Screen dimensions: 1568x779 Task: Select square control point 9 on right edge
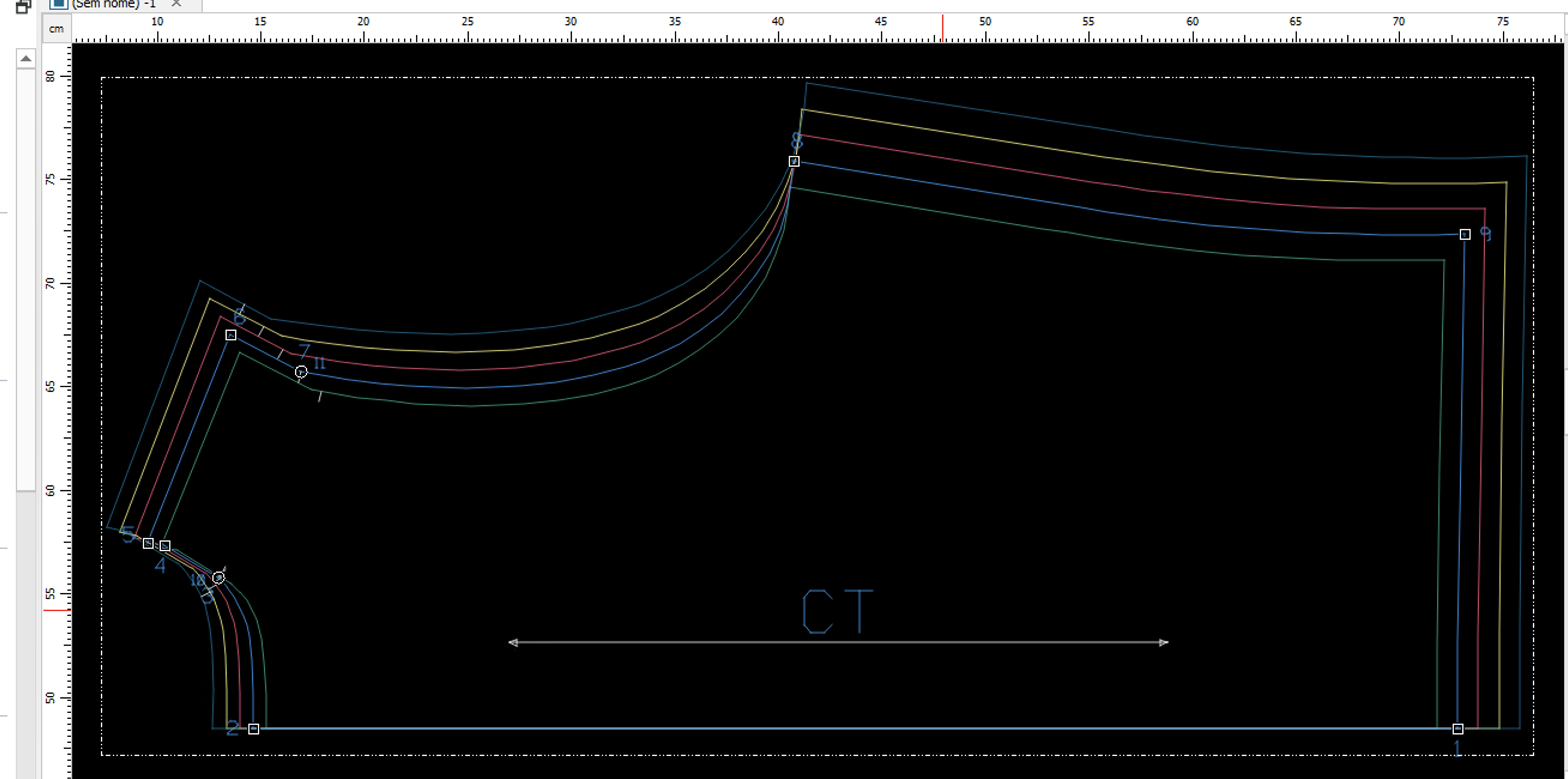(1465, 234)
